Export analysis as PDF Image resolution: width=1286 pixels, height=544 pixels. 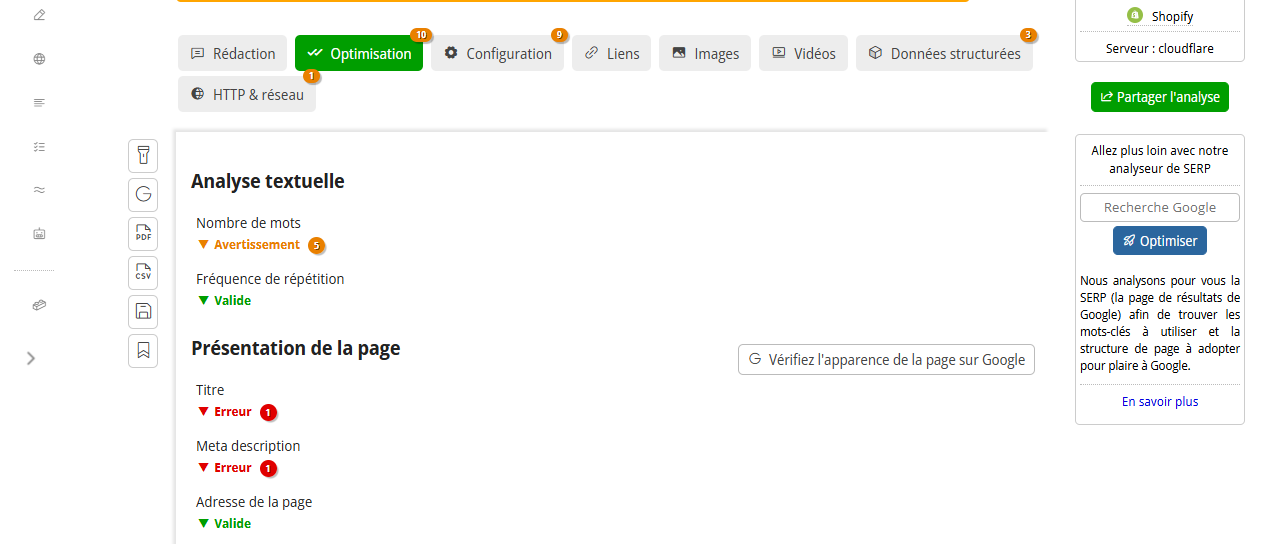[x=143, y=234]
